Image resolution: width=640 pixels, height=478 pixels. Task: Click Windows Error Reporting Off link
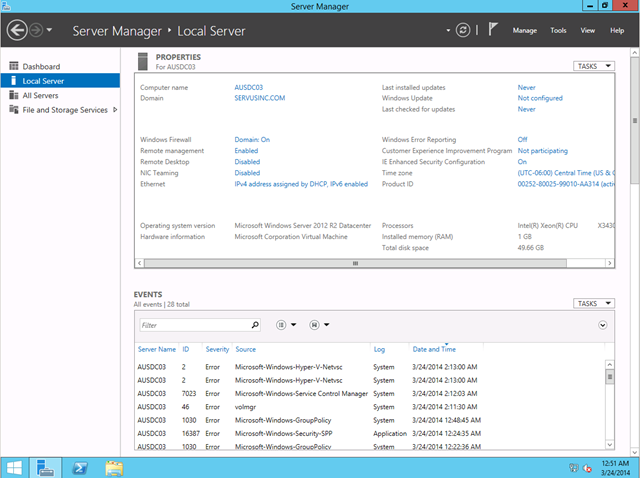click(522, 140)
